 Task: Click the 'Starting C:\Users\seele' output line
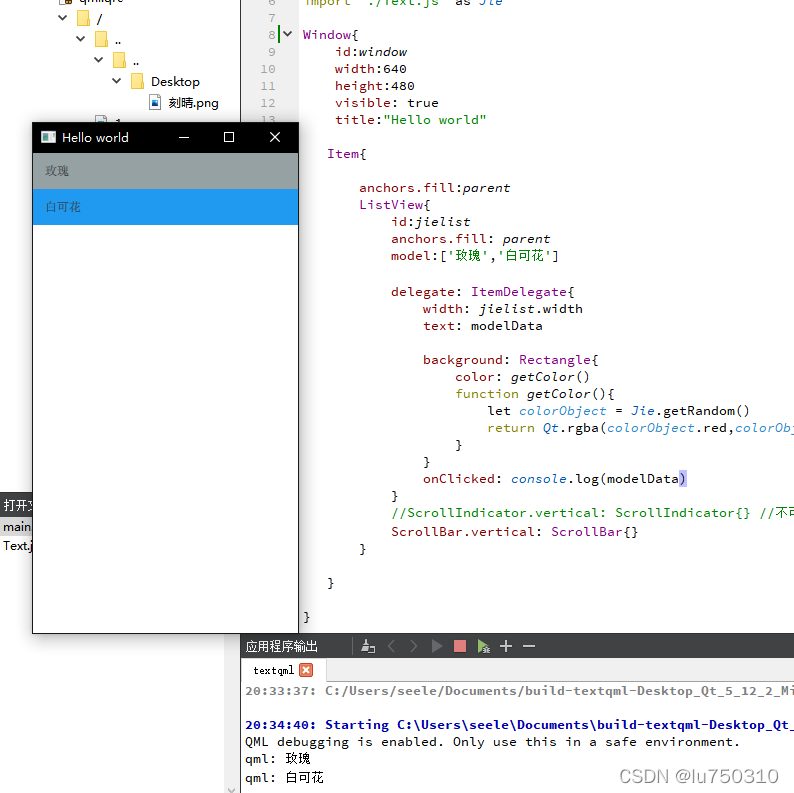[519, 725]
